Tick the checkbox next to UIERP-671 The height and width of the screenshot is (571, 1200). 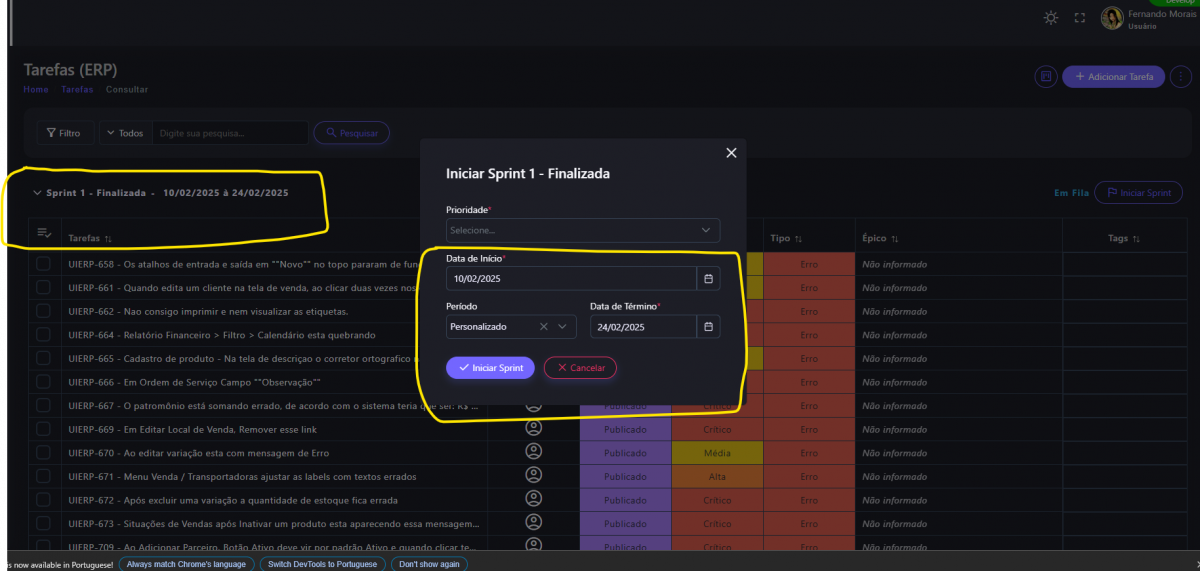[43, 476]
